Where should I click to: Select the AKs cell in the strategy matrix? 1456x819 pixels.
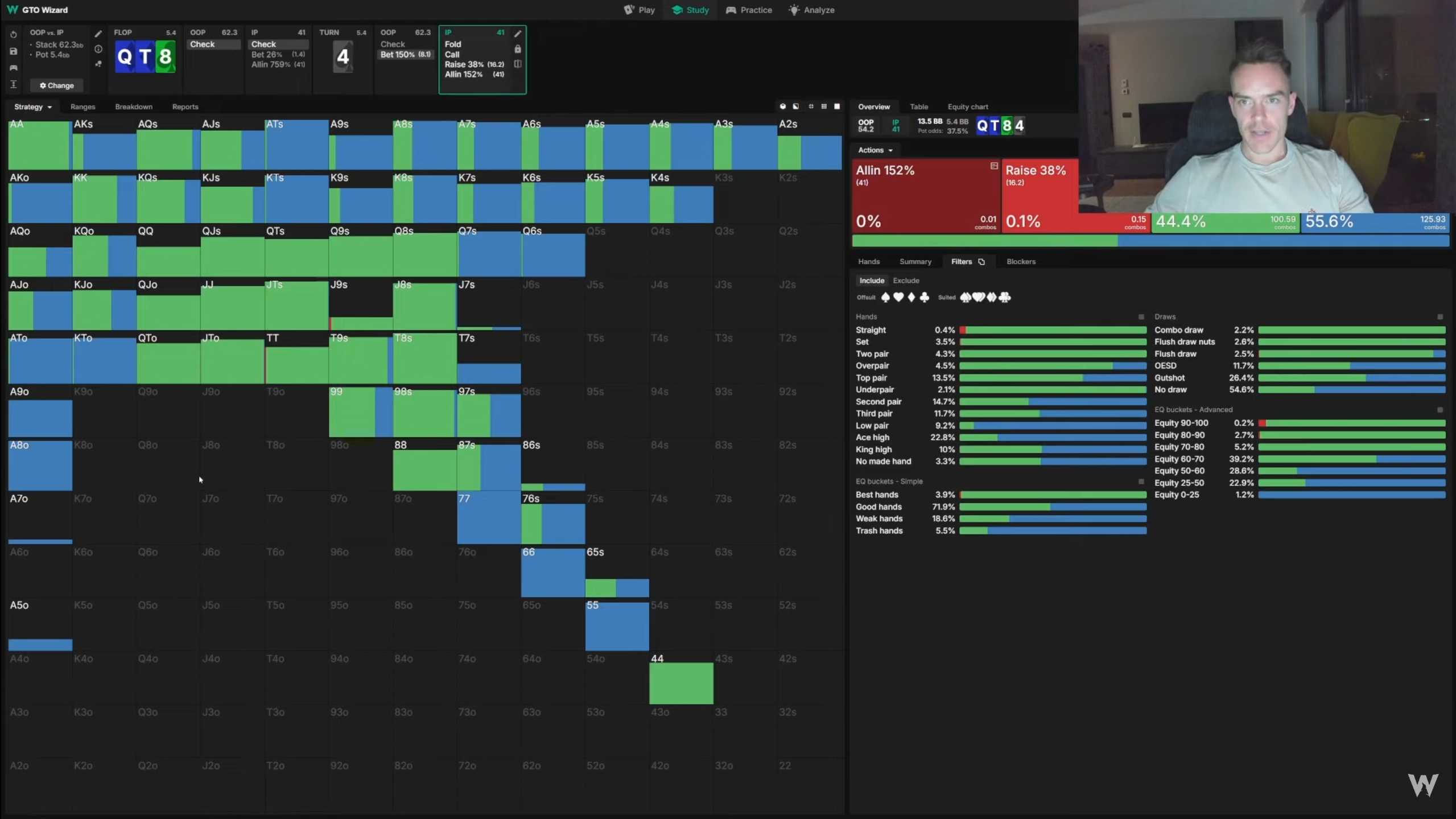104,146
